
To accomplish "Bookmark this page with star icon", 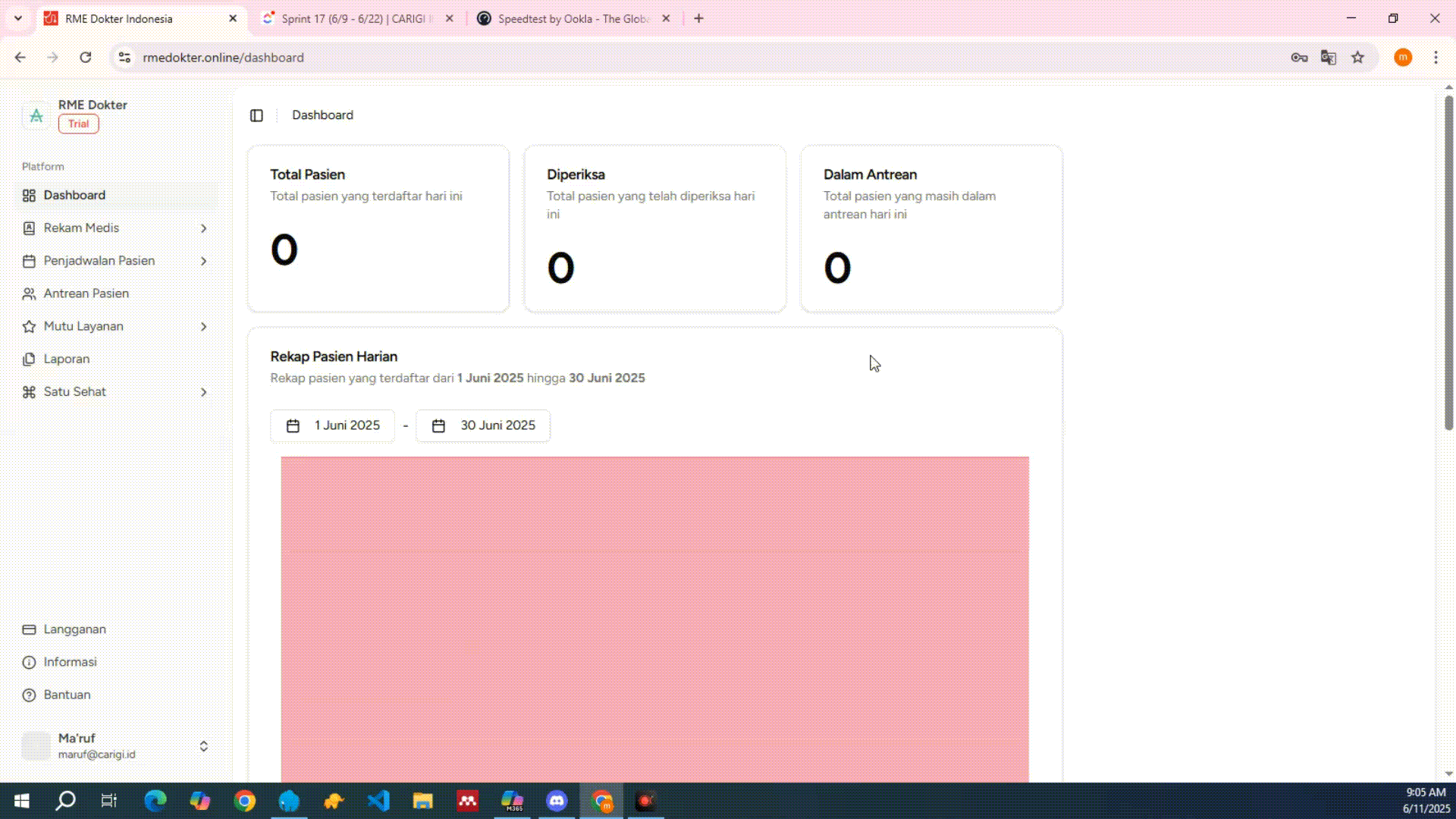I will (1357, 58).
